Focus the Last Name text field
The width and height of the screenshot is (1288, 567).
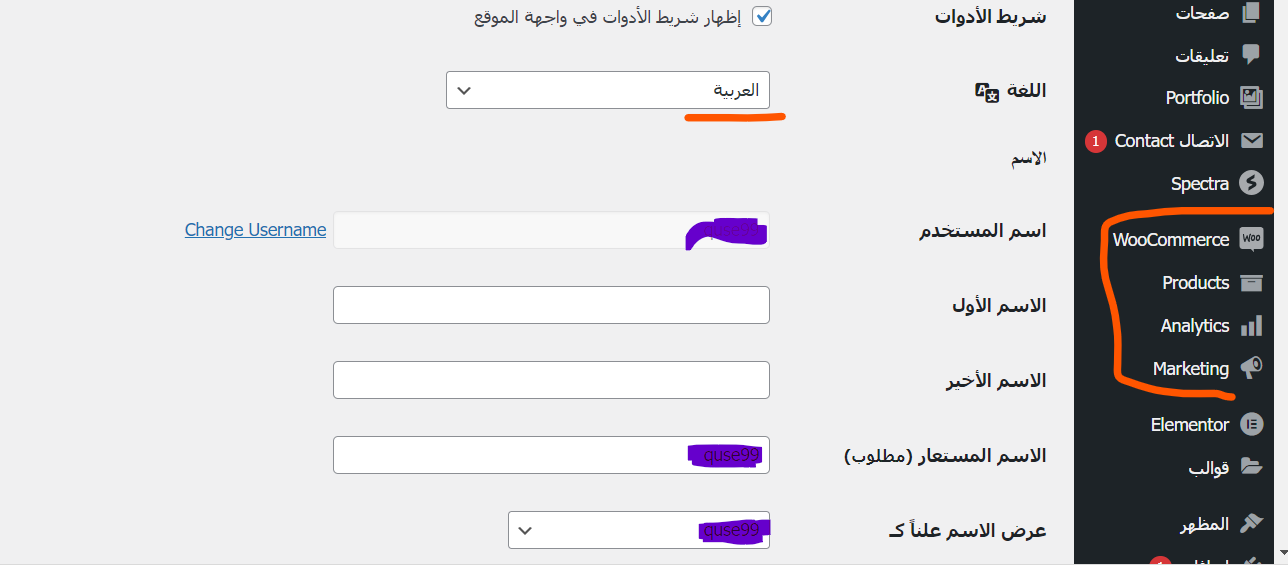551,380
